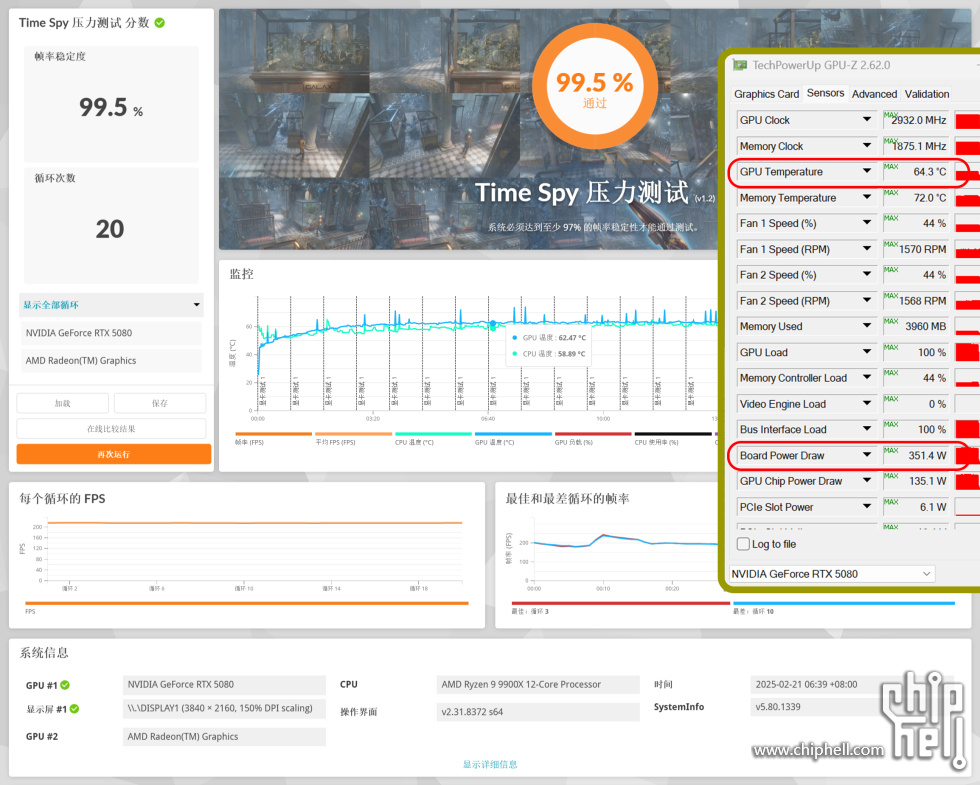Click the 在线比较结果 compare online button
The width and height of the screenshot is (980, 785).
click(x=111, y=429)
